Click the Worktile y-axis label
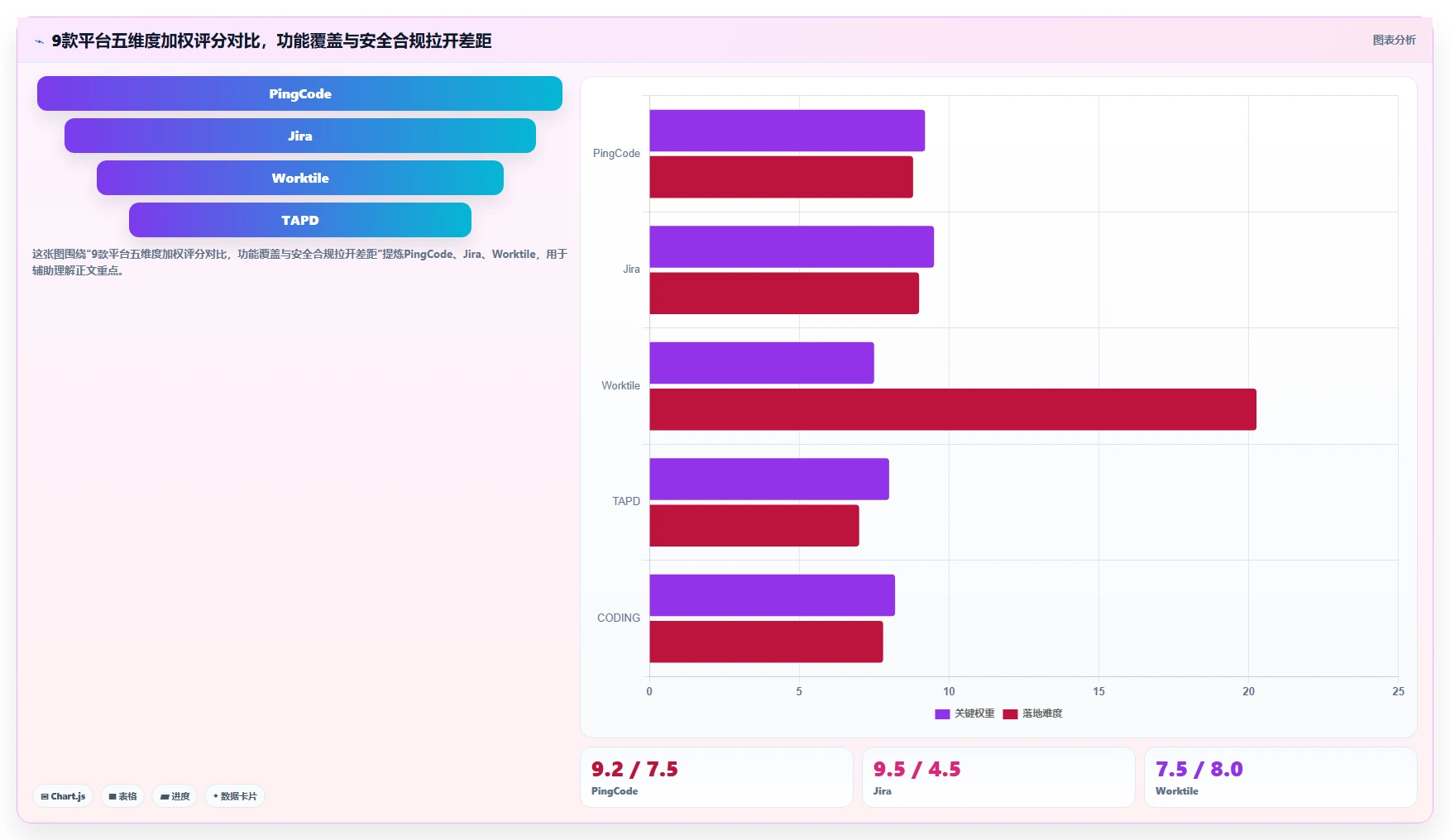The width and height of the screenshot is (1450, 840). coord(620,386)
